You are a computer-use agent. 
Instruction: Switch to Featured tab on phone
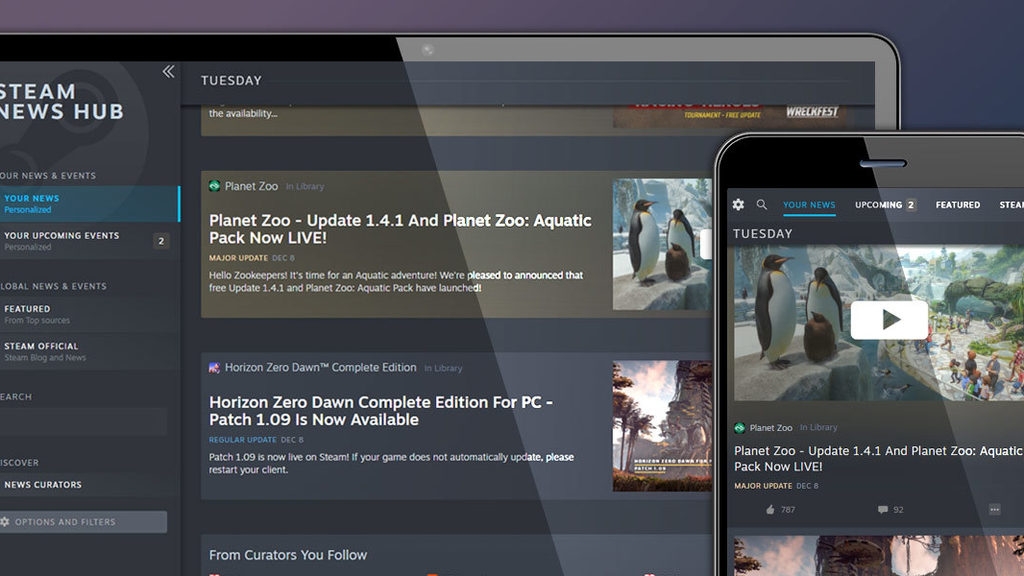(957, 205)
